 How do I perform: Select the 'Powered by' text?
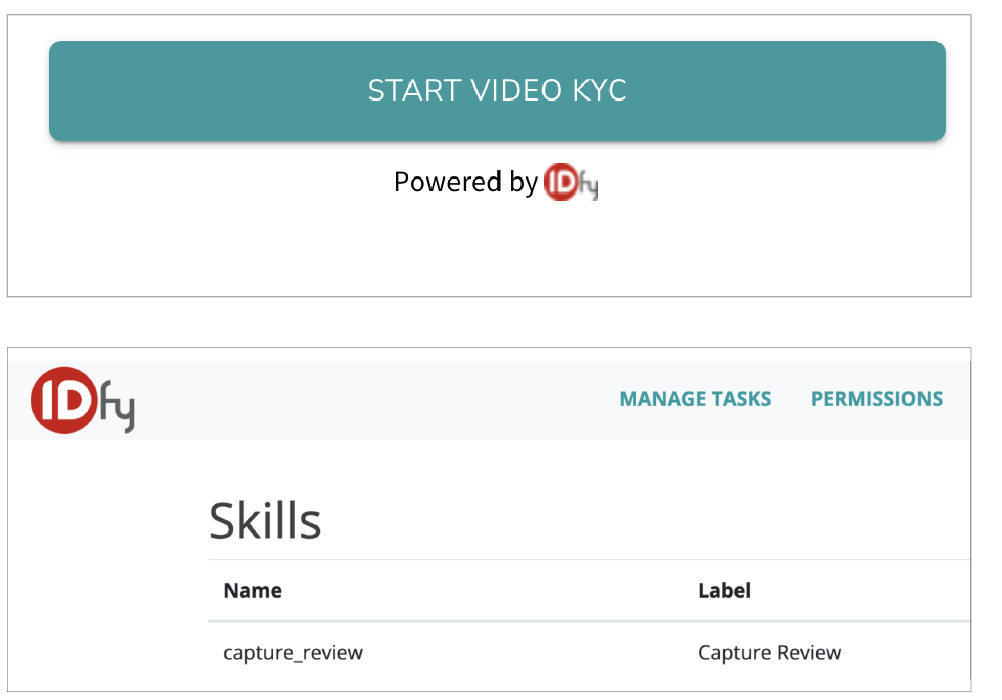pos(465,182)
